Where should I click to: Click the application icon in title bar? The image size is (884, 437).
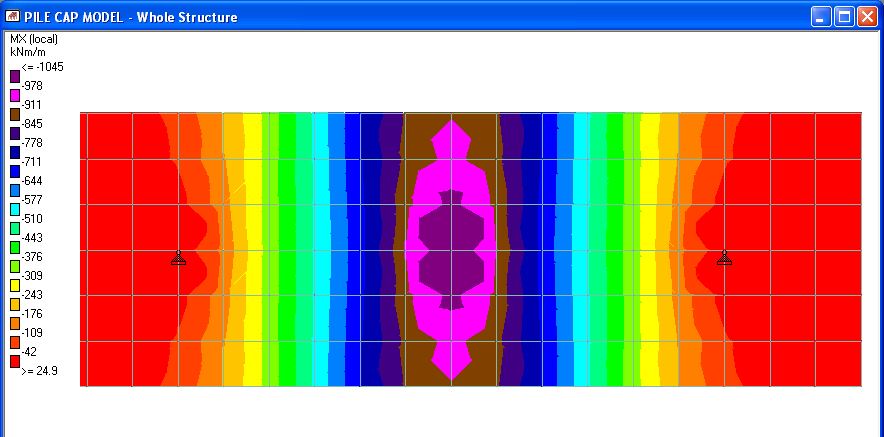12,16
